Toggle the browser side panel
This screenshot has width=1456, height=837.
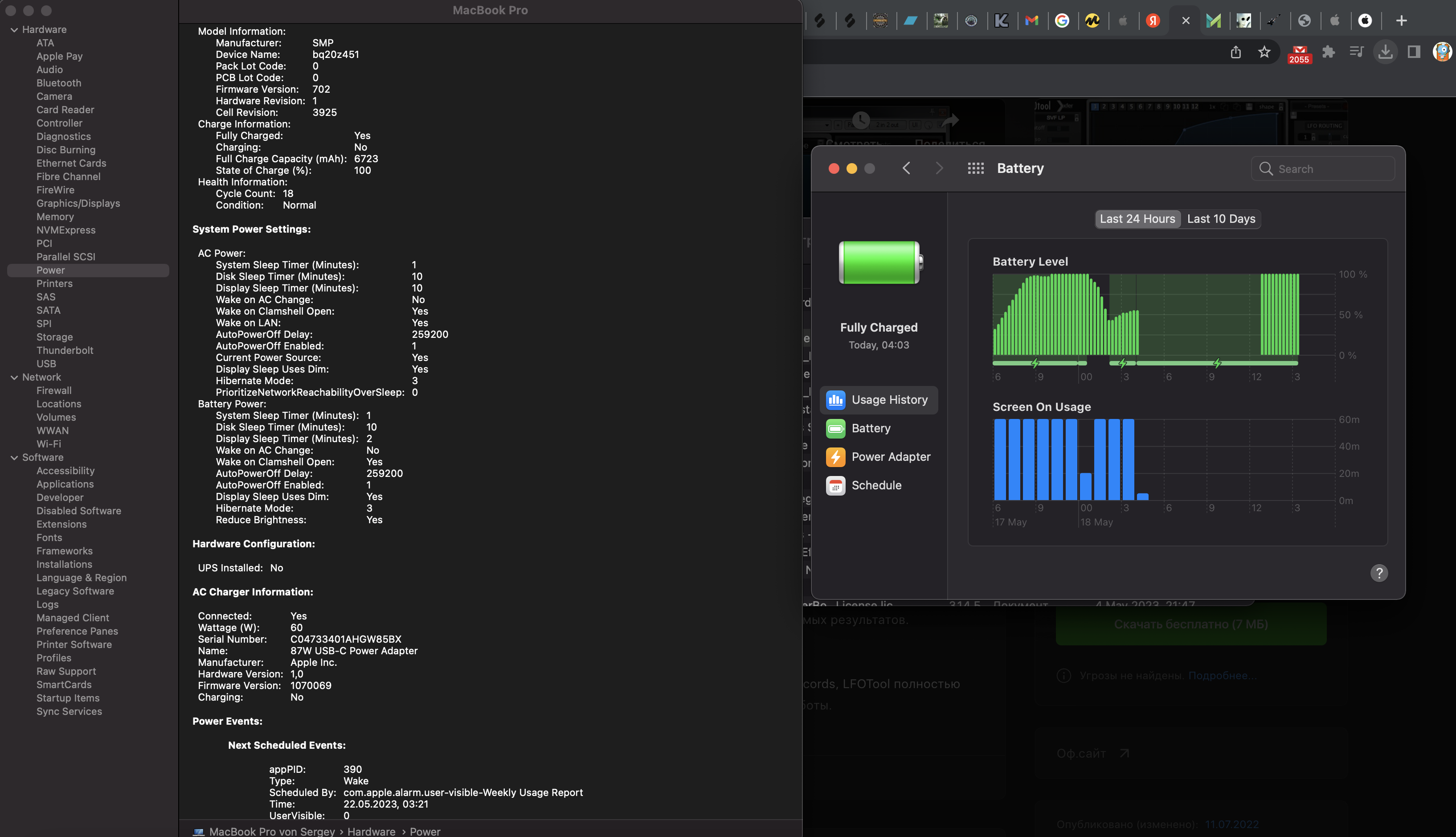tap(1414, 52)
